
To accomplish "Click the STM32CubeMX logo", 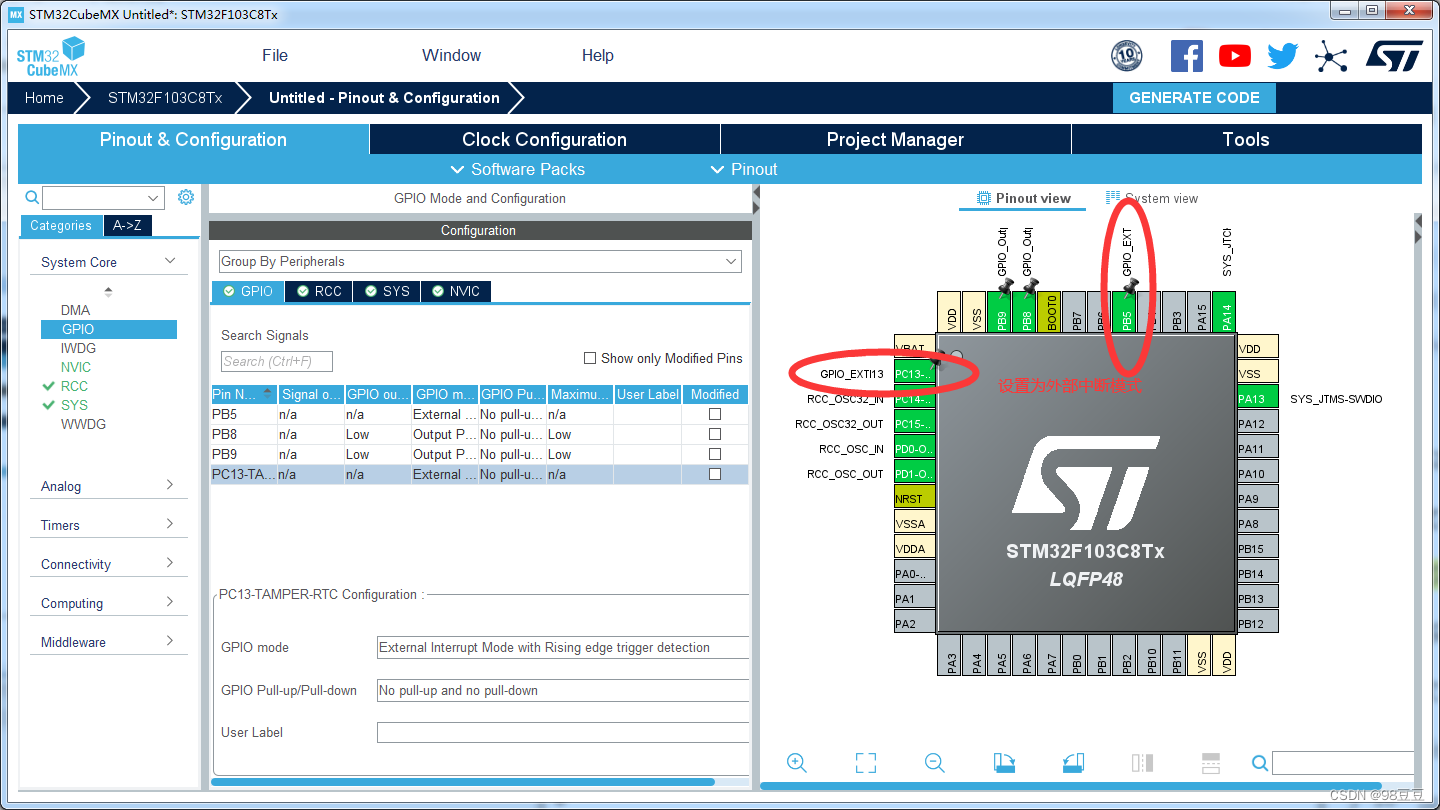I will pos(50,56).
